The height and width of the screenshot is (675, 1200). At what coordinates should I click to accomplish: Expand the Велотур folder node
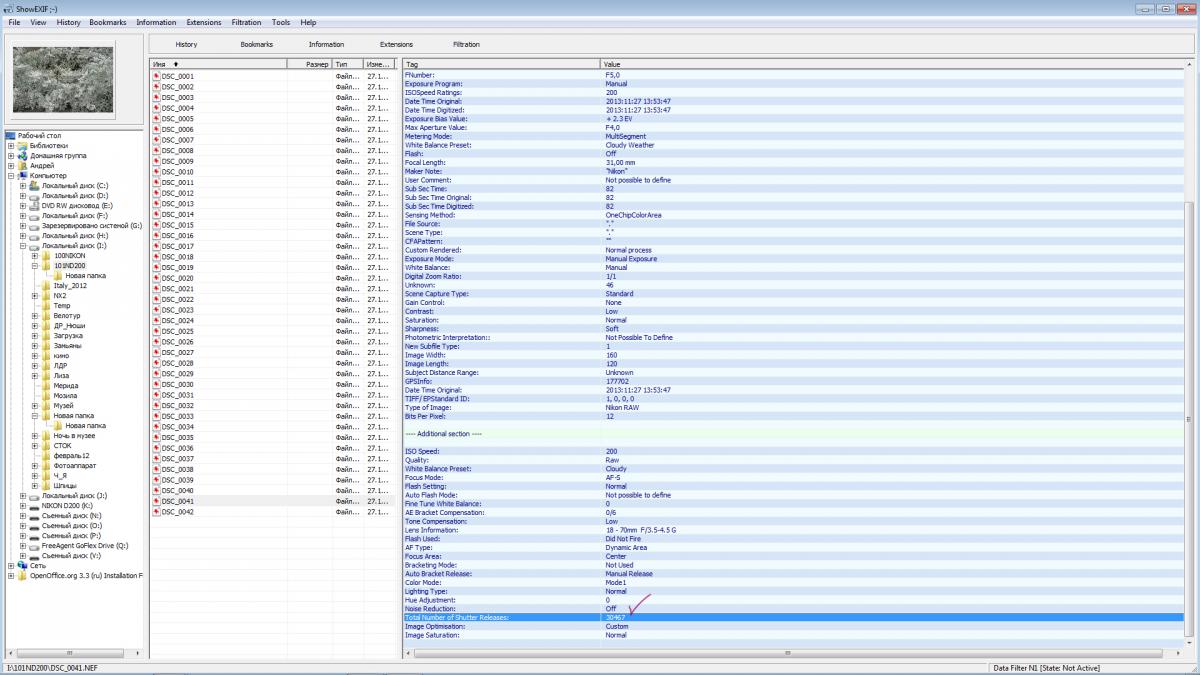[x=35, y=315]
